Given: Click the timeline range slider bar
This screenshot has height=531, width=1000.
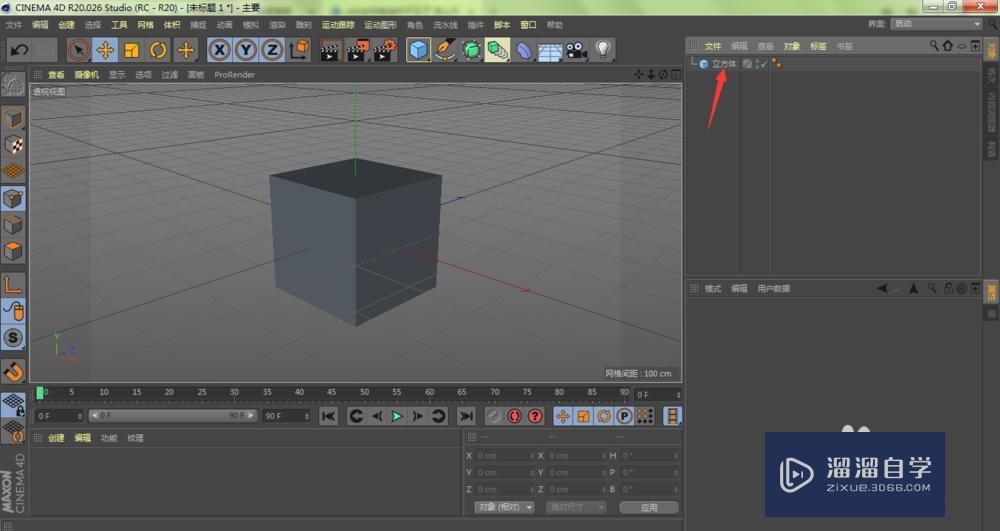Looking at the screenshot, I should point(172,416).
